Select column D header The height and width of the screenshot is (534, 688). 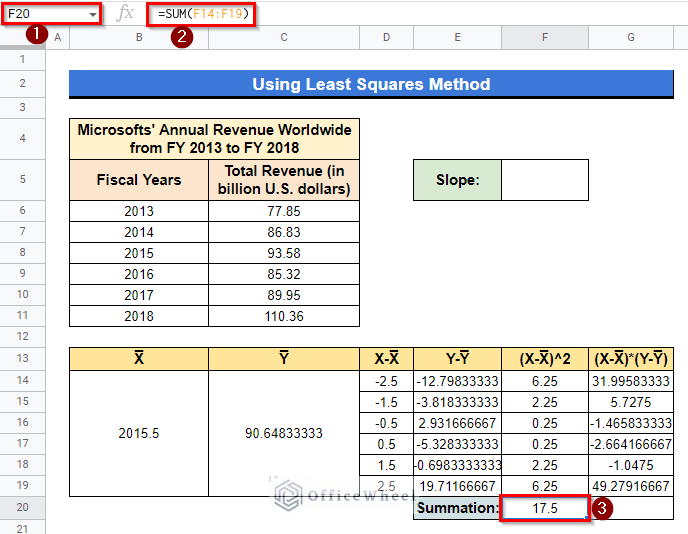coord(386,38)
